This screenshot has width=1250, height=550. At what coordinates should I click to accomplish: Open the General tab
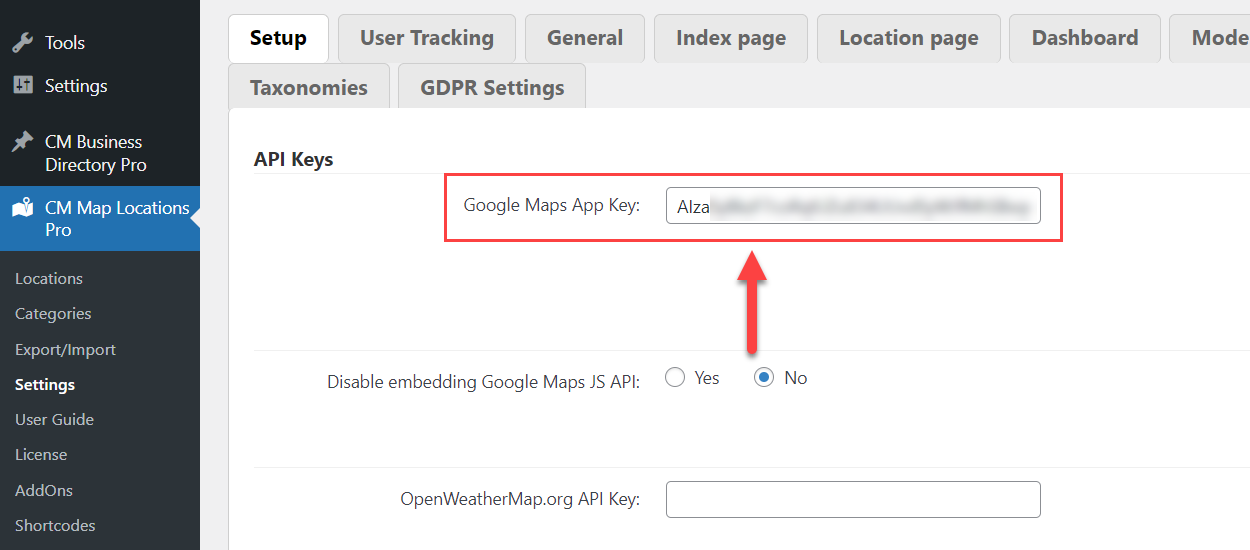pos(585,38)
